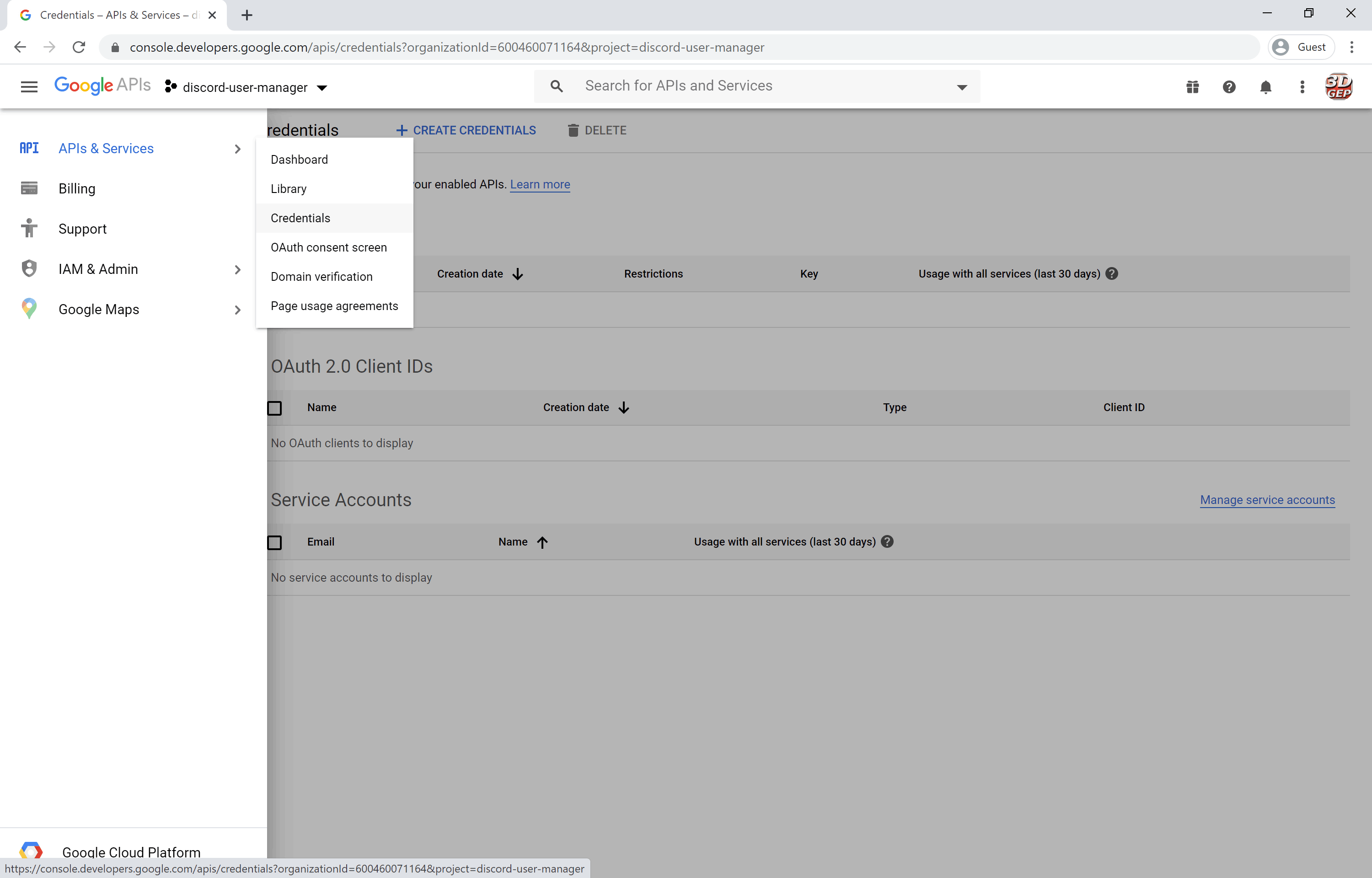Image resolution: width=1372 pixels, height=878 pixels.
Task: Select all Service Accounts checkbox
Action: [x=275, y=542]
